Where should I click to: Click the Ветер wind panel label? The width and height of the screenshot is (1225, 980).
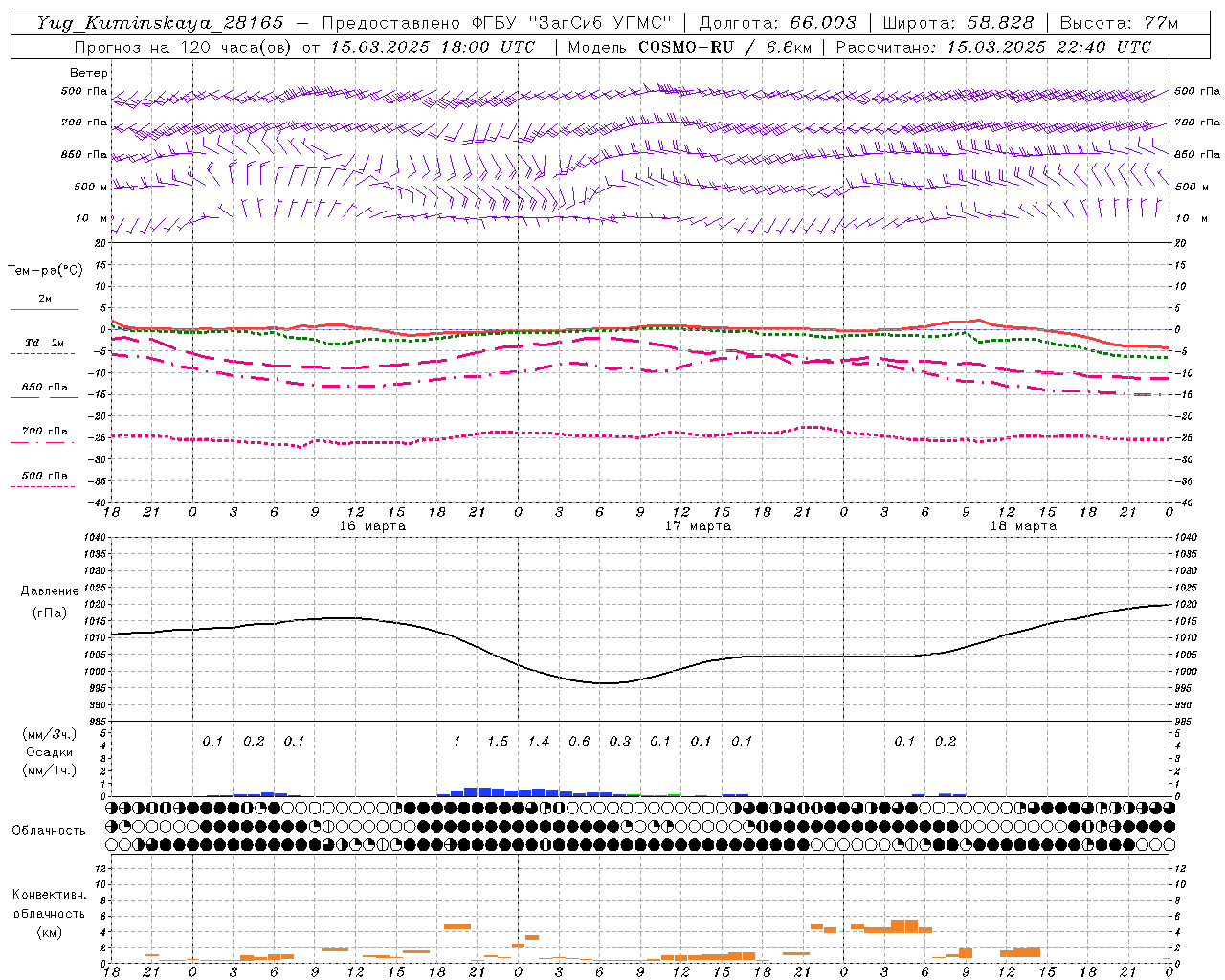(x=89, y=73)
